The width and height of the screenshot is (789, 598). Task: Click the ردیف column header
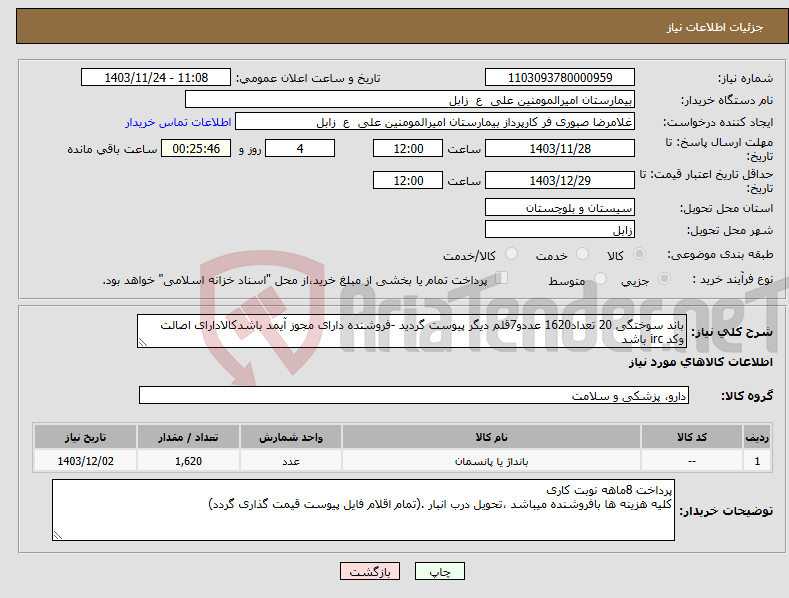(x=757, y=437)
